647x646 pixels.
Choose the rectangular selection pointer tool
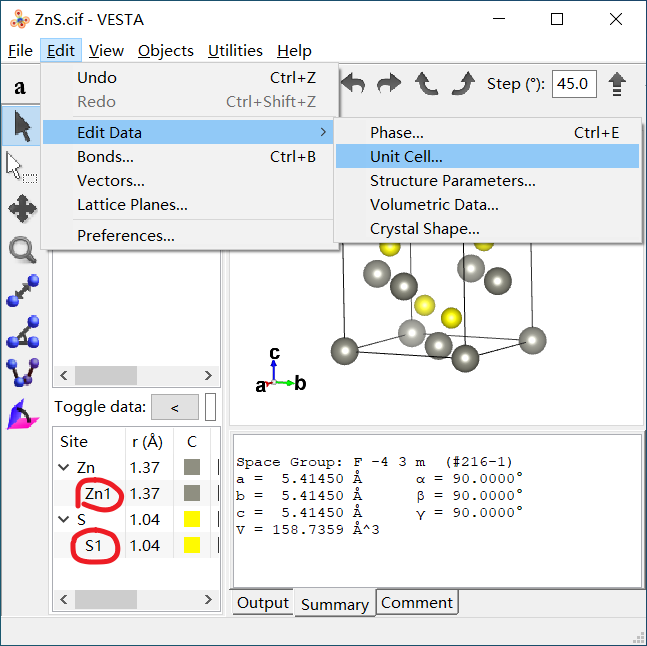[x=21, y=167]
